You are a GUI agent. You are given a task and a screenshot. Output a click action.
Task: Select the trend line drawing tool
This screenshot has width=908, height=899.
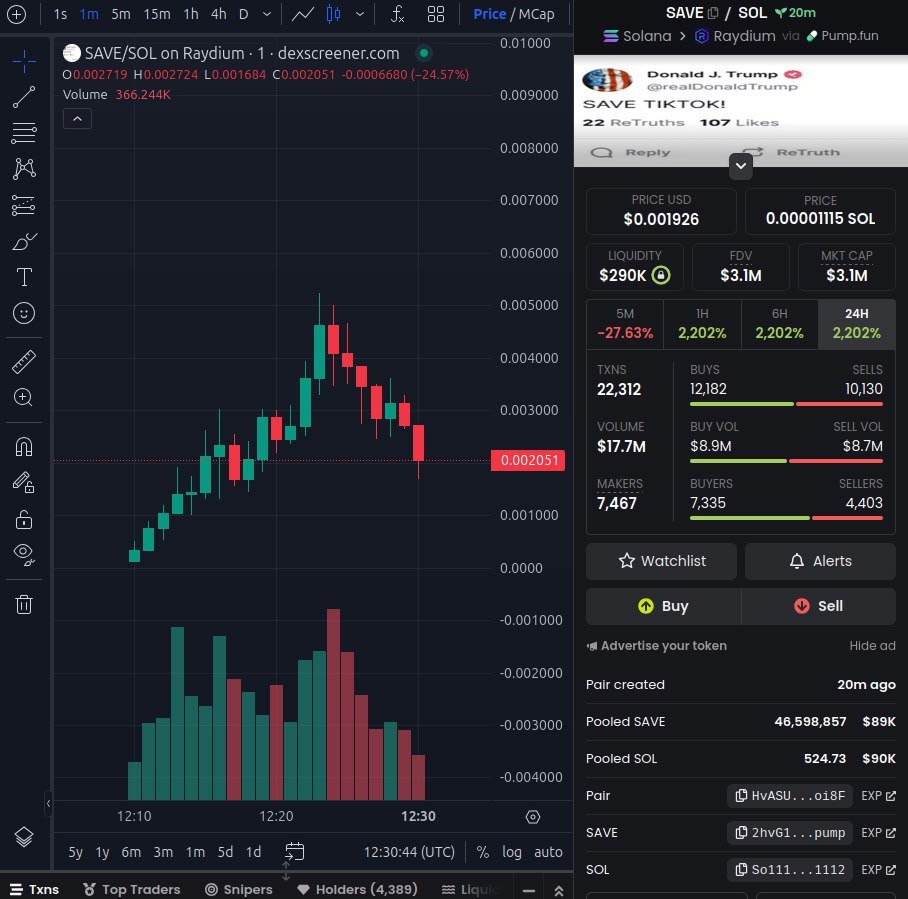point(24,97)
